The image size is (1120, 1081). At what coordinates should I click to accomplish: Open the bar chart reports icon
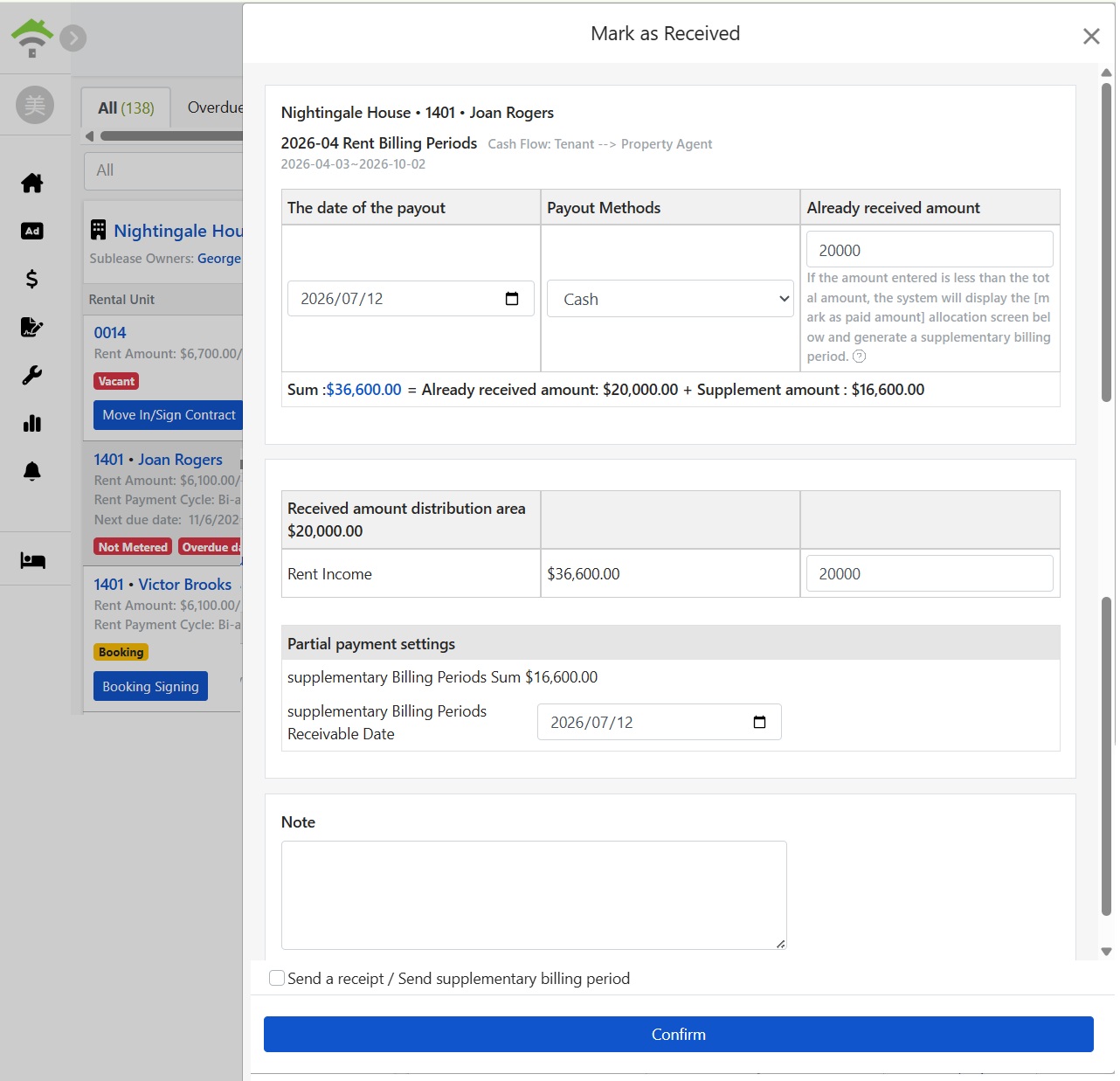[32, 423]
